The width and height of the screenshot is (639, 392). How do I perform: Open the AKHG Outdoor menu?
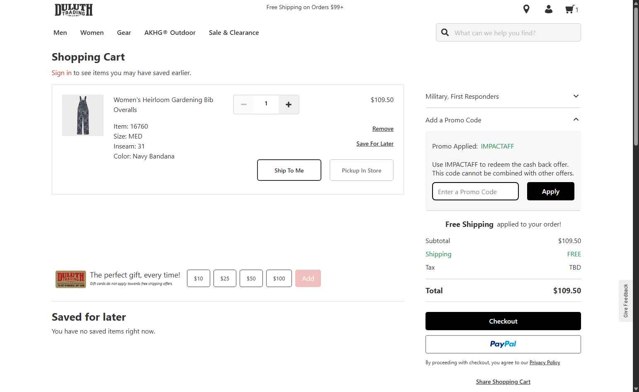(x=170, y=33)
